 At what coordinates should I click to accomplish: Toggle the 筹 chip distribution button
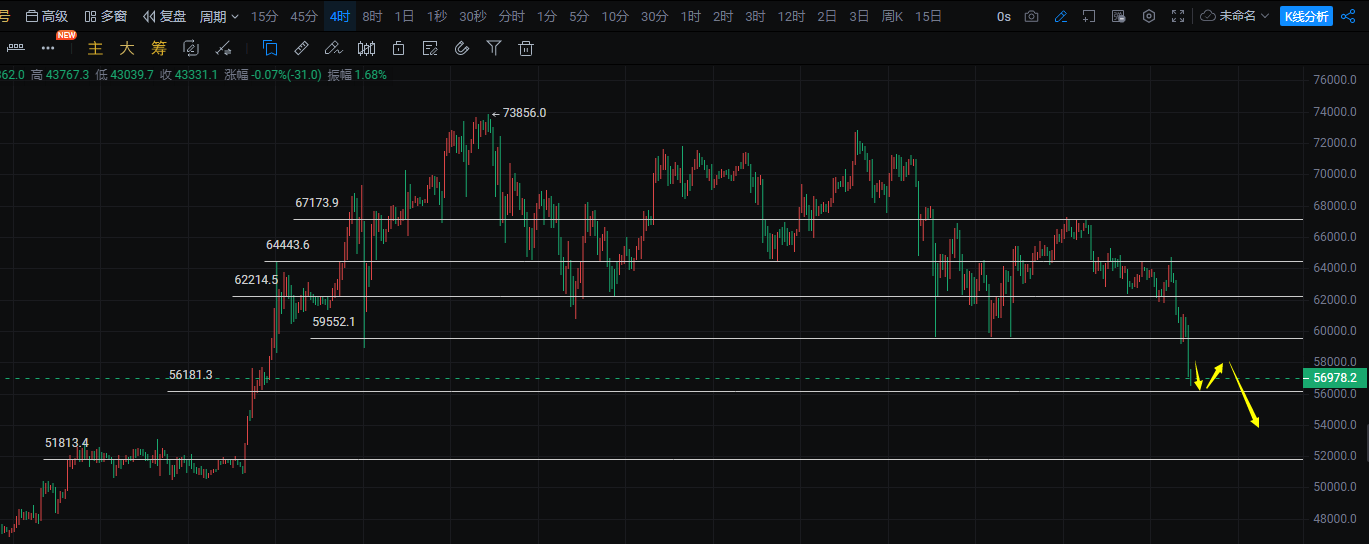159,48
